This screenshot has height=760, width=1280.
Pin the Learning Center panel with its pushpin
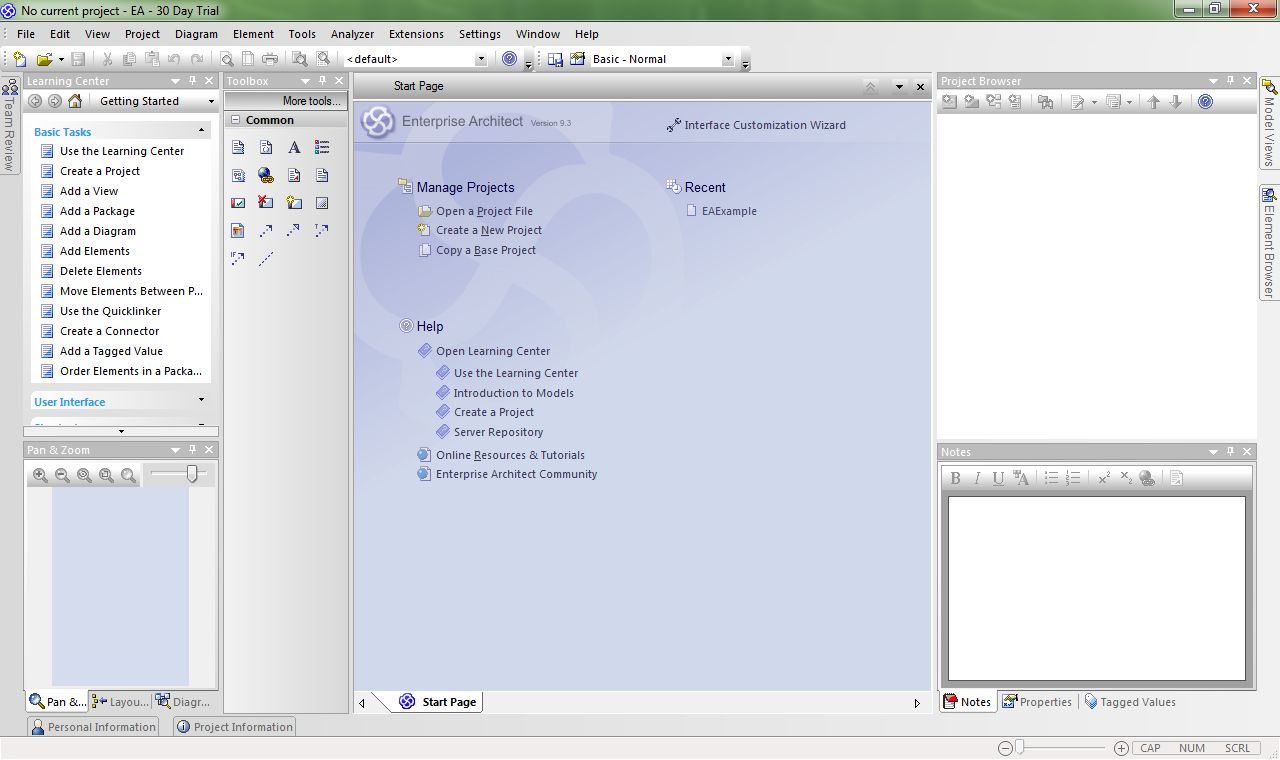pyautogui.click(x=192, y=81)
